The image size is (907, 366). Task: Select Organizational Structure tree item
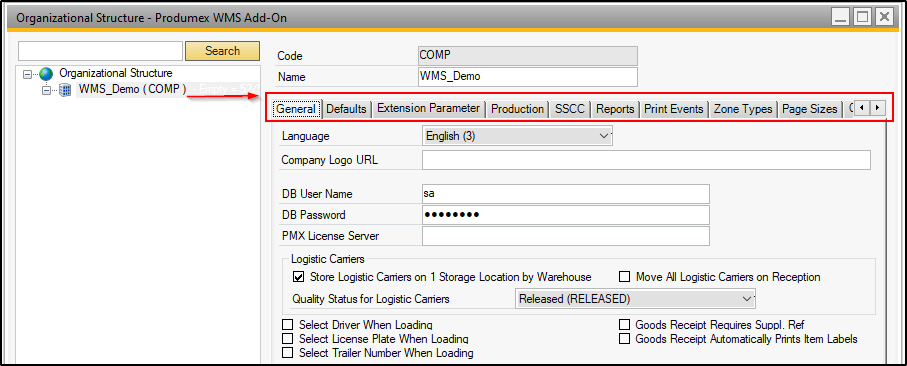[x=116, y=73]
